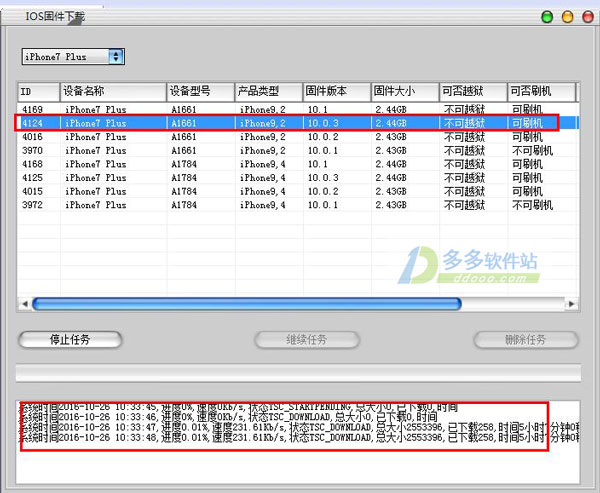Click the IOS固件下载 window title
This screenshot has width=600, height=493.
coord(55,16)
